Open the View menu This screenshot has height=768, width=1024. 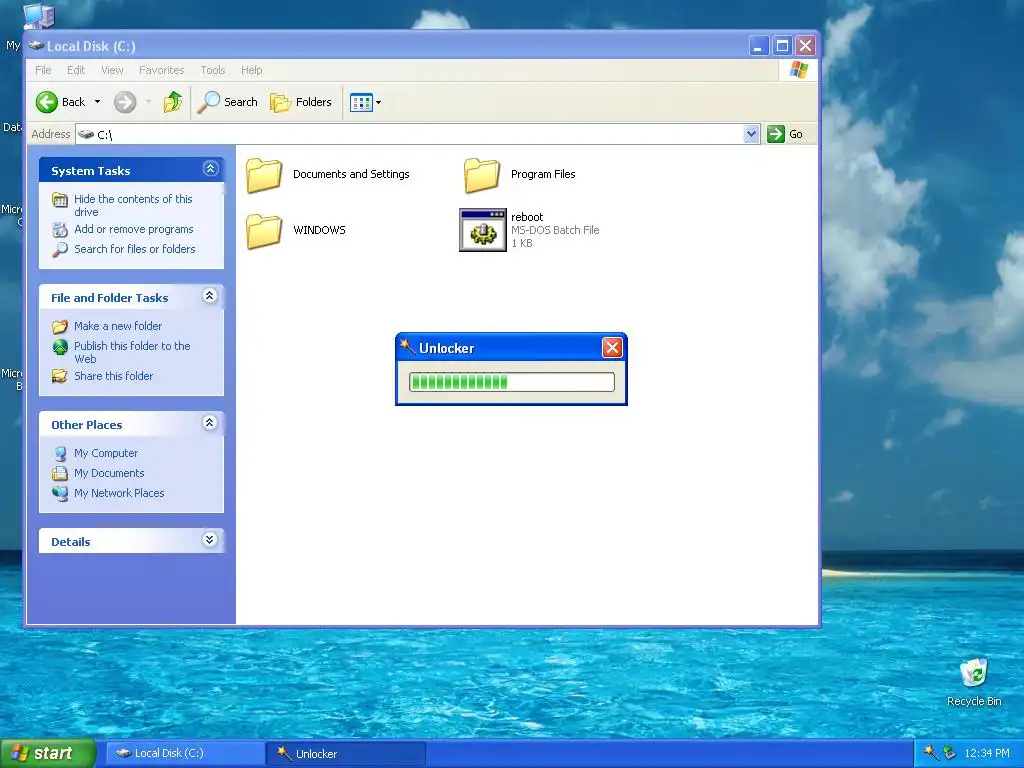112,70
